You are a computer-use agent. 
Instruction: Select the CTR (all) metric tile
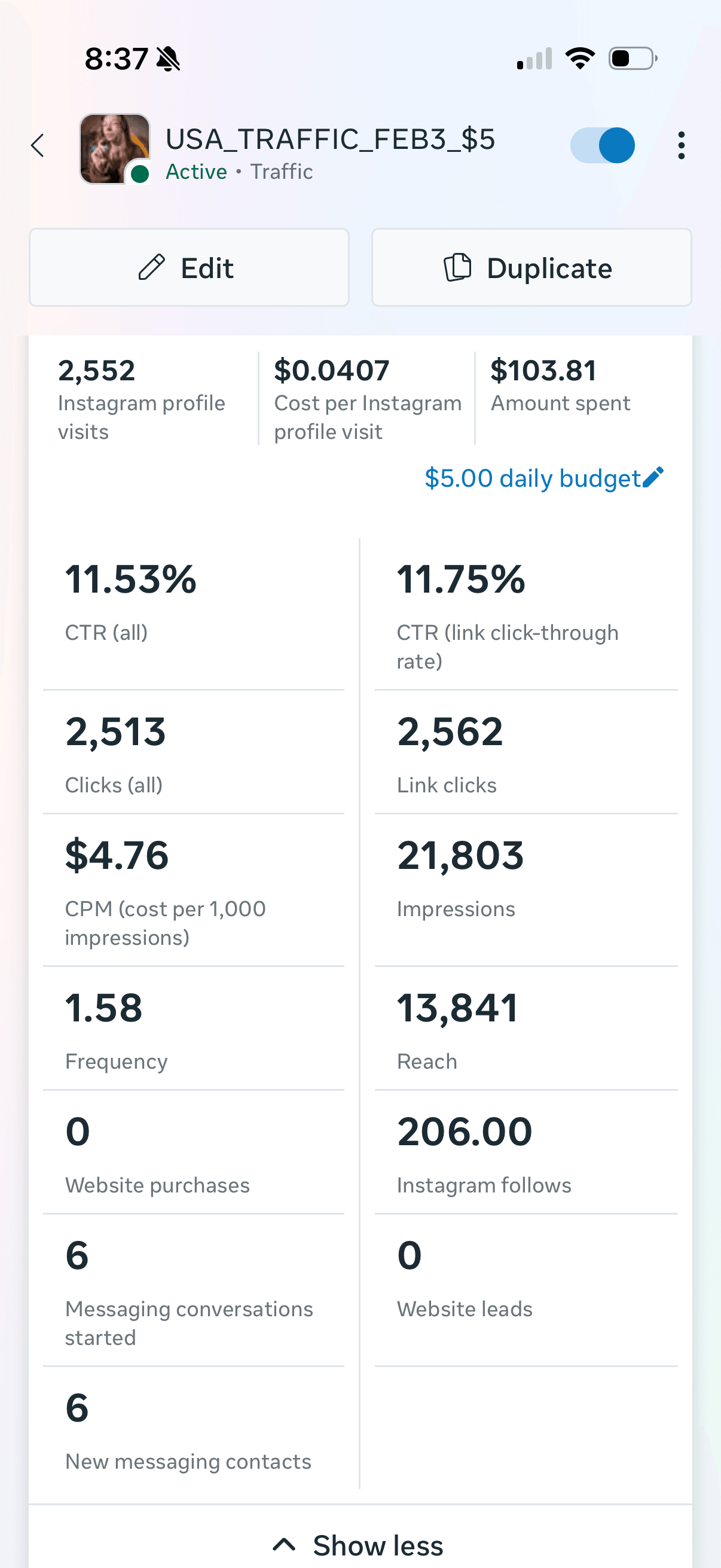pyautogui.click(x=131, y=600)
